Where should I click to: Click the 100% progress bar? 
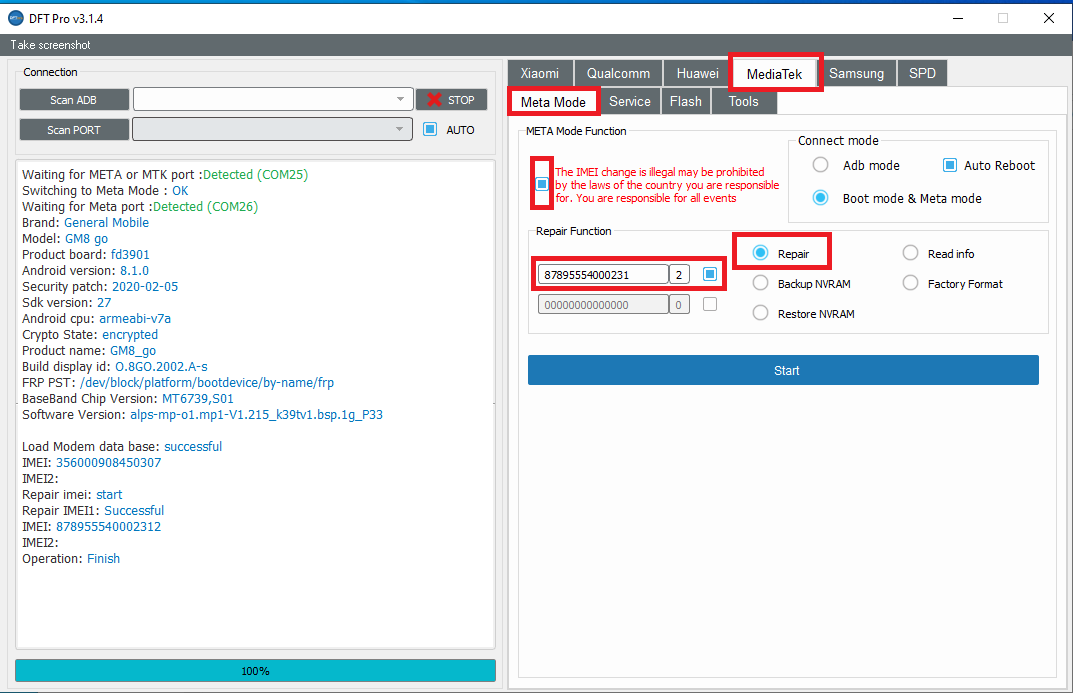click(x=255, y=671)
